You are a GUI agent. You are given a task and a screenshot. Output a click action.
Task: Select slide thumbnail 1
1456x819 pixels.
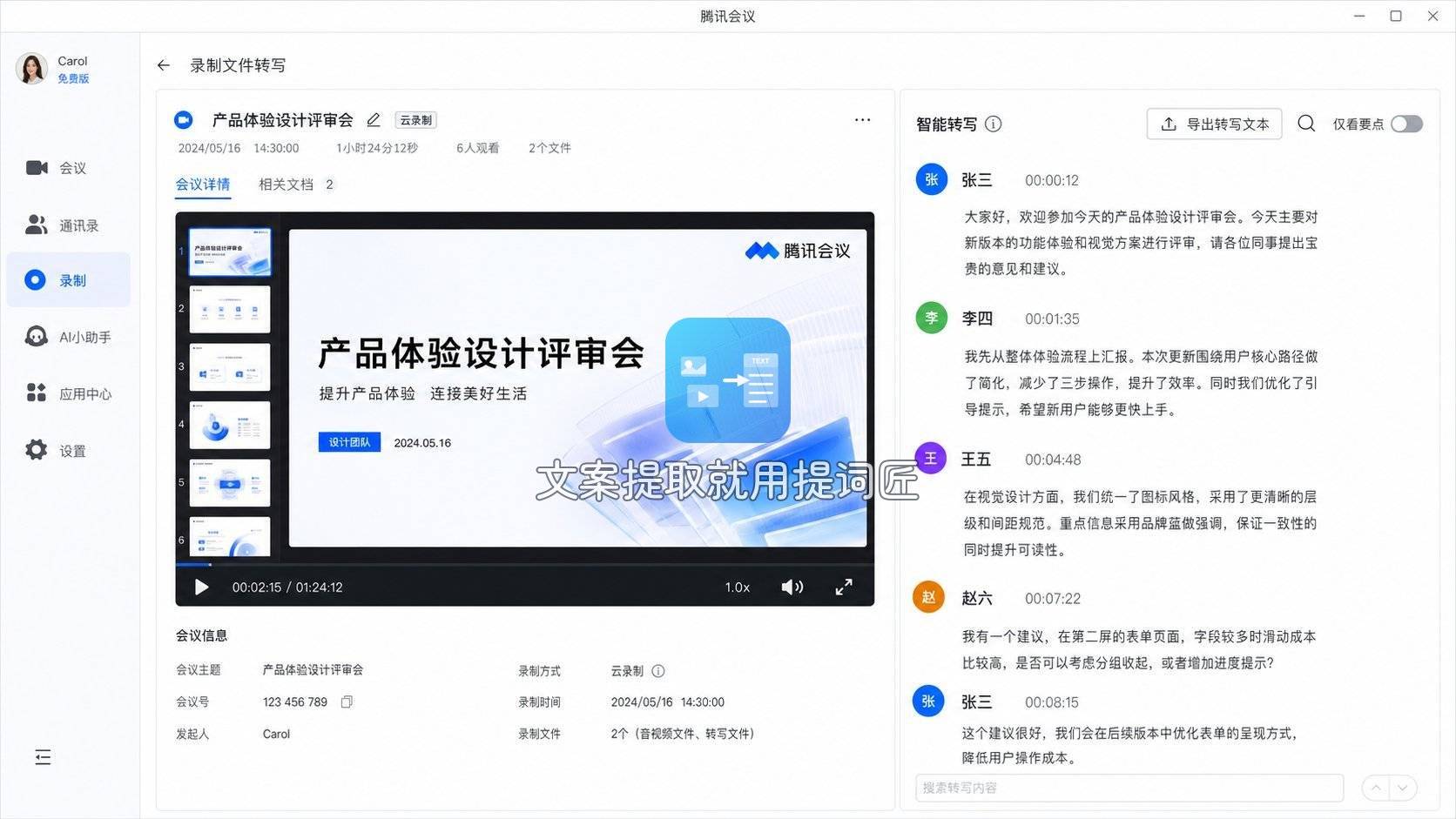(230, 252)
